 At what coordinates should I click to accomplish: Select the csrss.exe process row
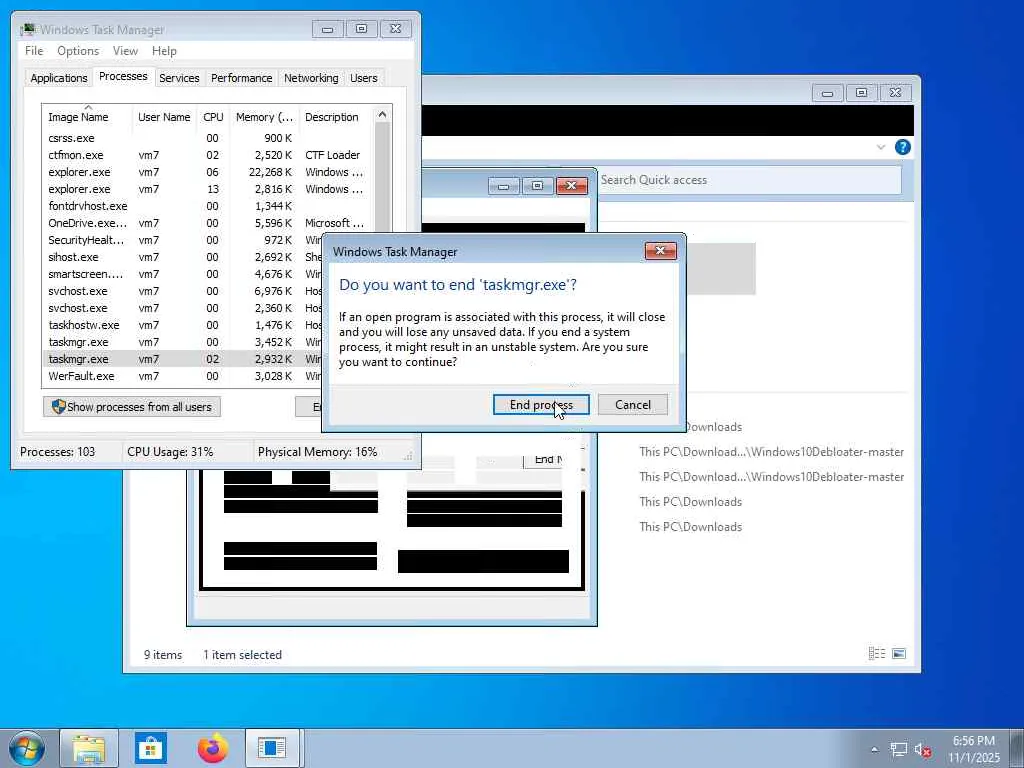[x=208, y=138]
